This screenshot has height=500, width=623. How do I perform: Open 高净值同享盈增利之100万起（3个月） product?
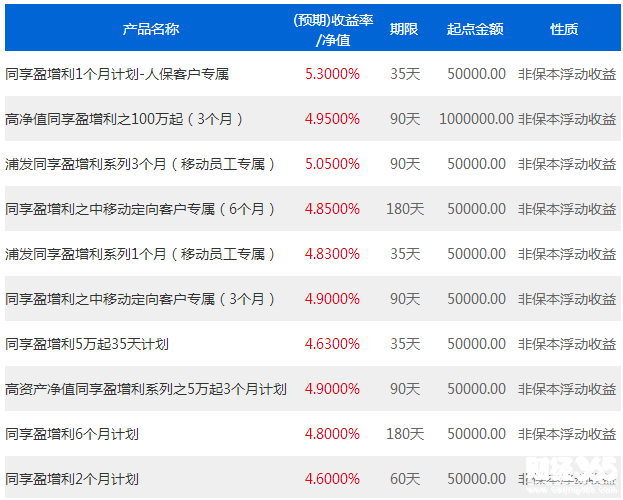click(x=124, y=119)
